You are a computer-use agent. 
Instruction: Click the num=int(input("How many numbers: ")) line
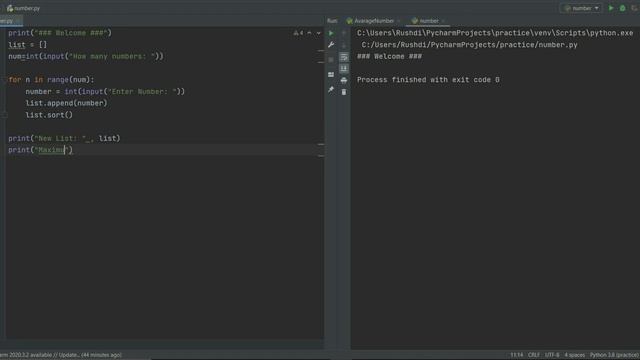tap(86, 56)
